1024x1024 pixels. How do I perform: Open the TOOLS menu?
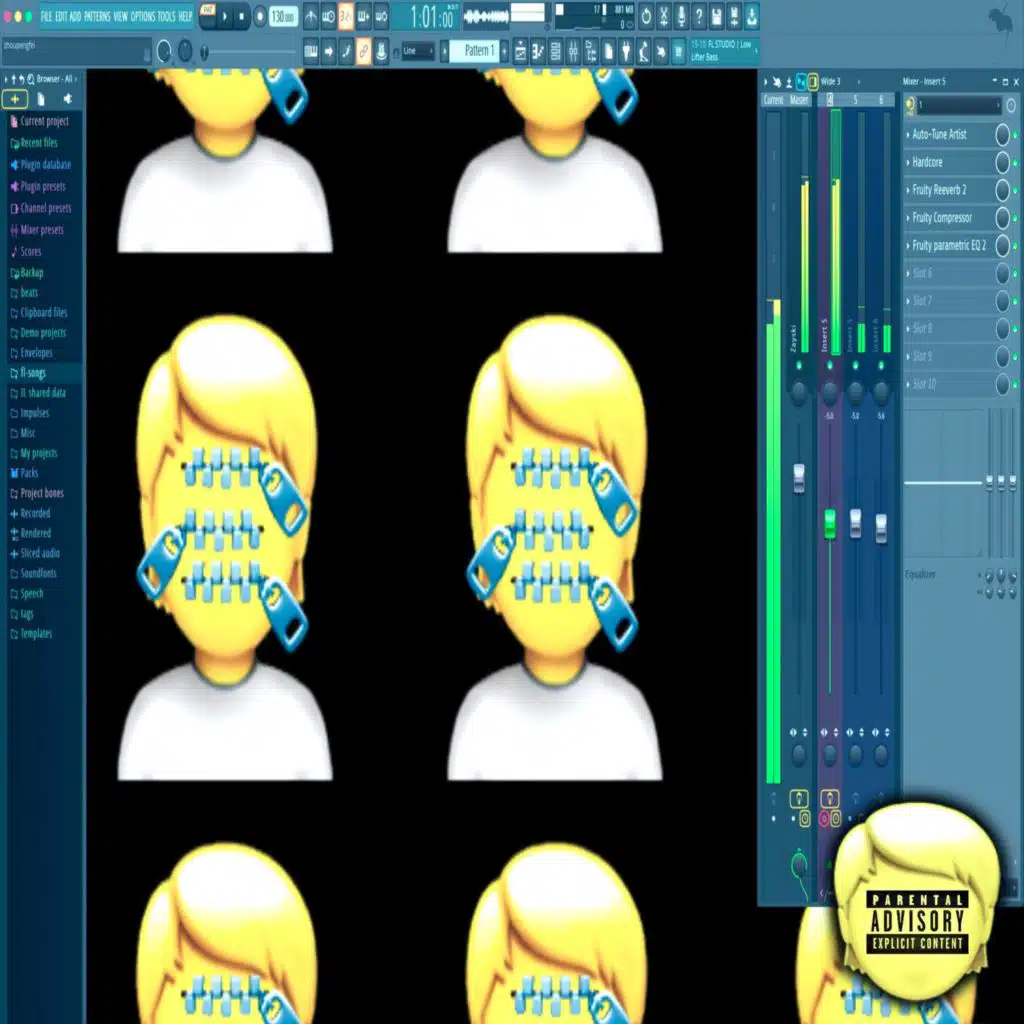coord(167,17)
